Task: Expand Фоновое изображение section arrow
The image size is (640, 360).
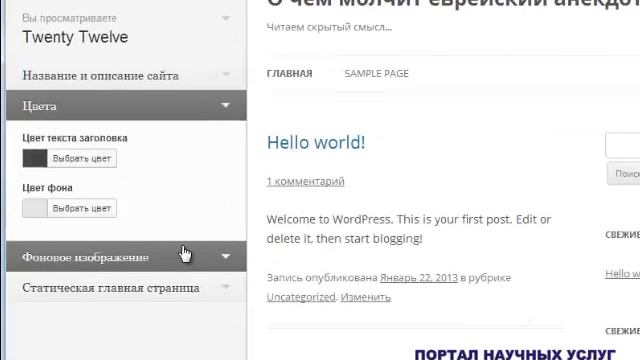Action: click(x=225, y=256)
